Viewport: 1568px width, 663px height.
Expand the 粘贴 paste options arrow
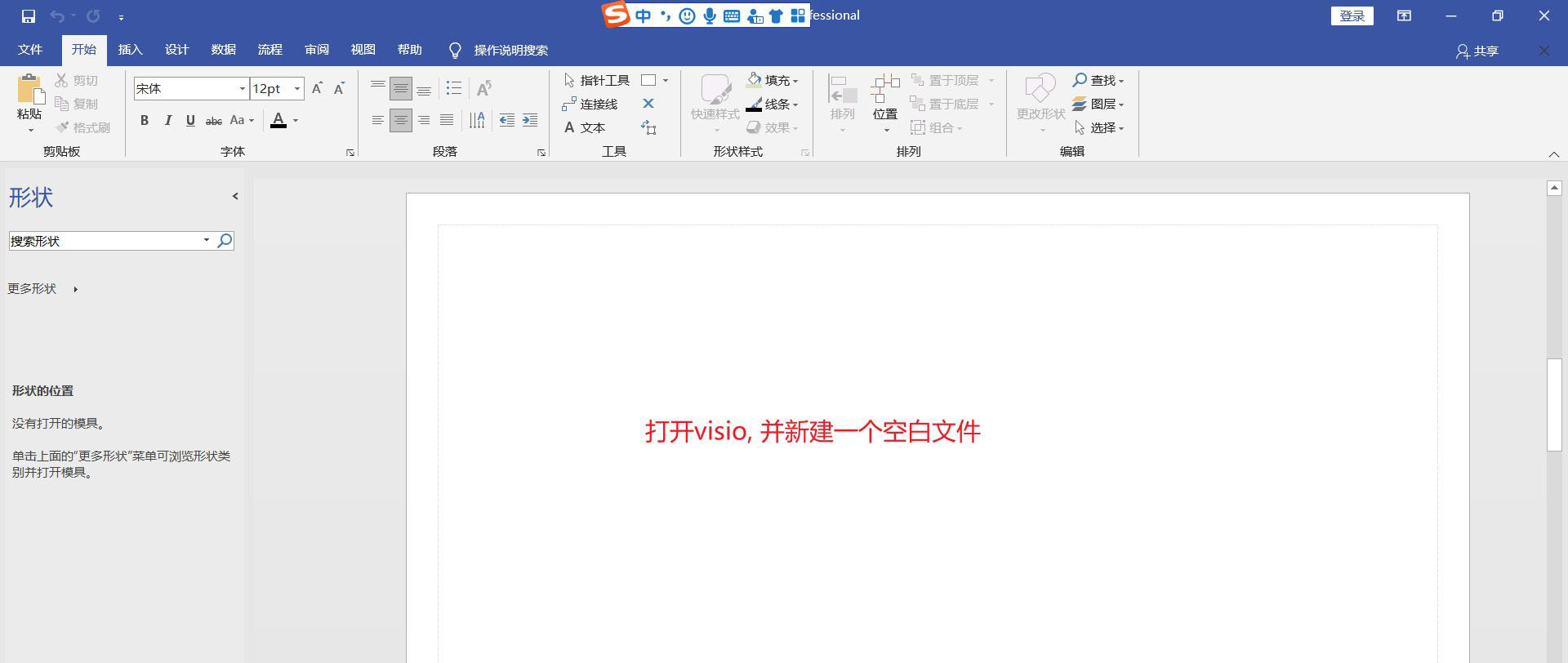30,130
